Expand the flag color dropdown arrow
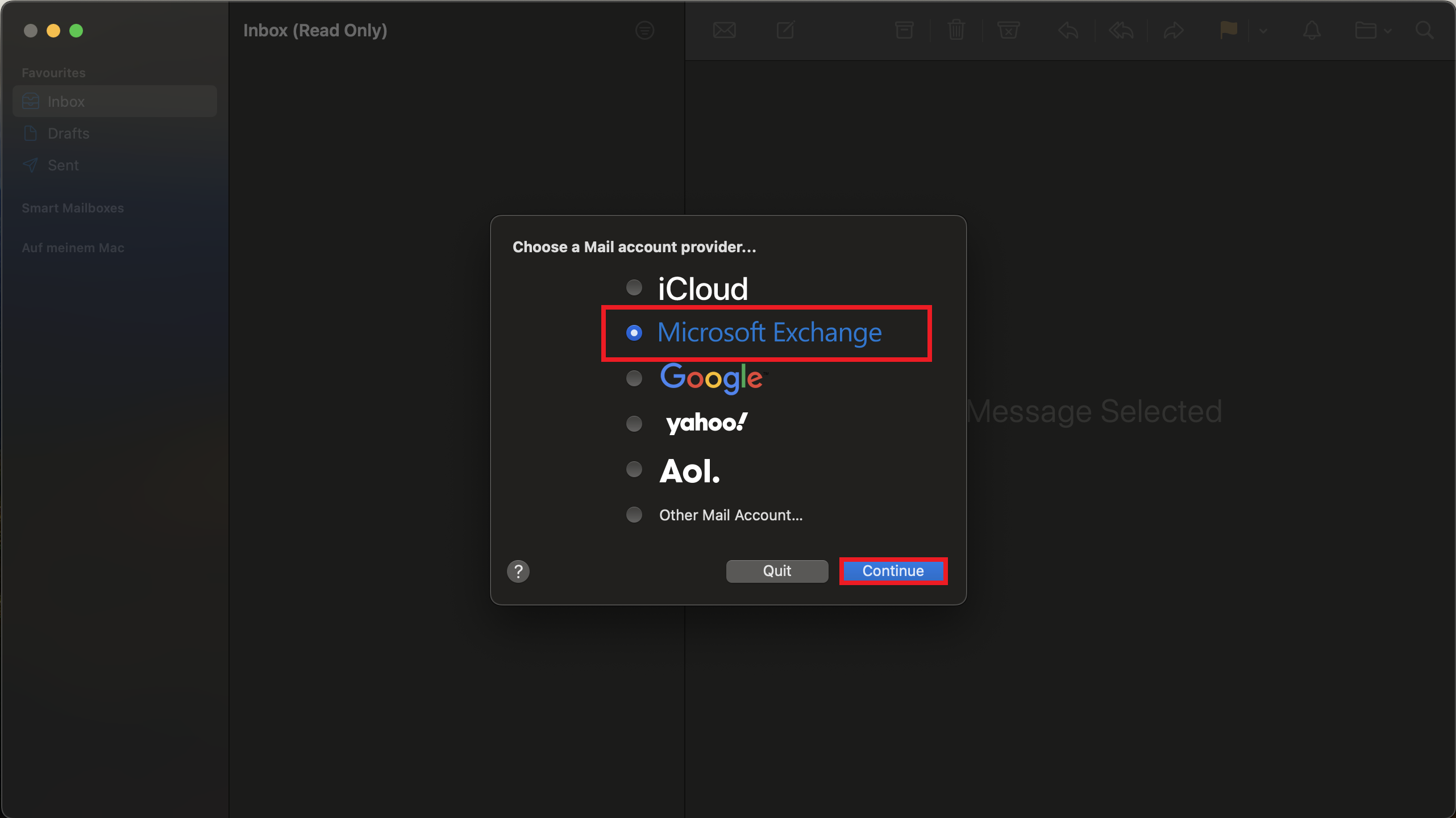 click(x=1263, y=31)
